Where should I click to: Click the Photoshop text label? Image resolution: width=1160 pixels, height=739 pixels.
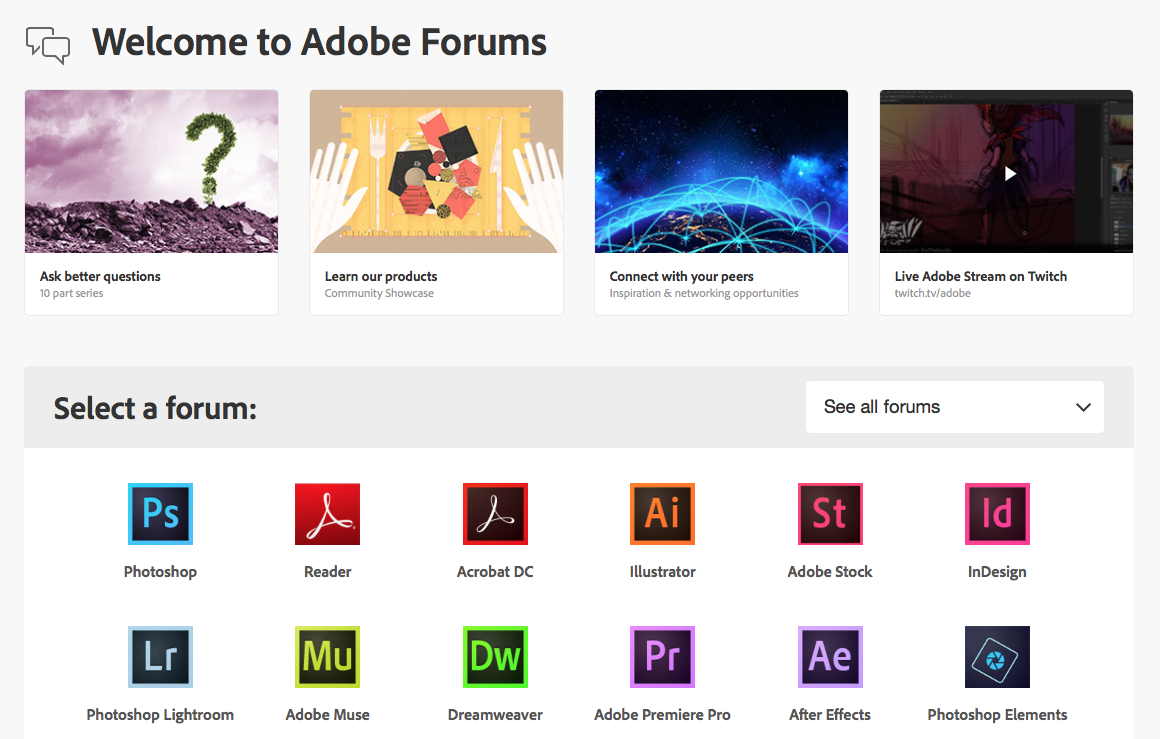161,572
